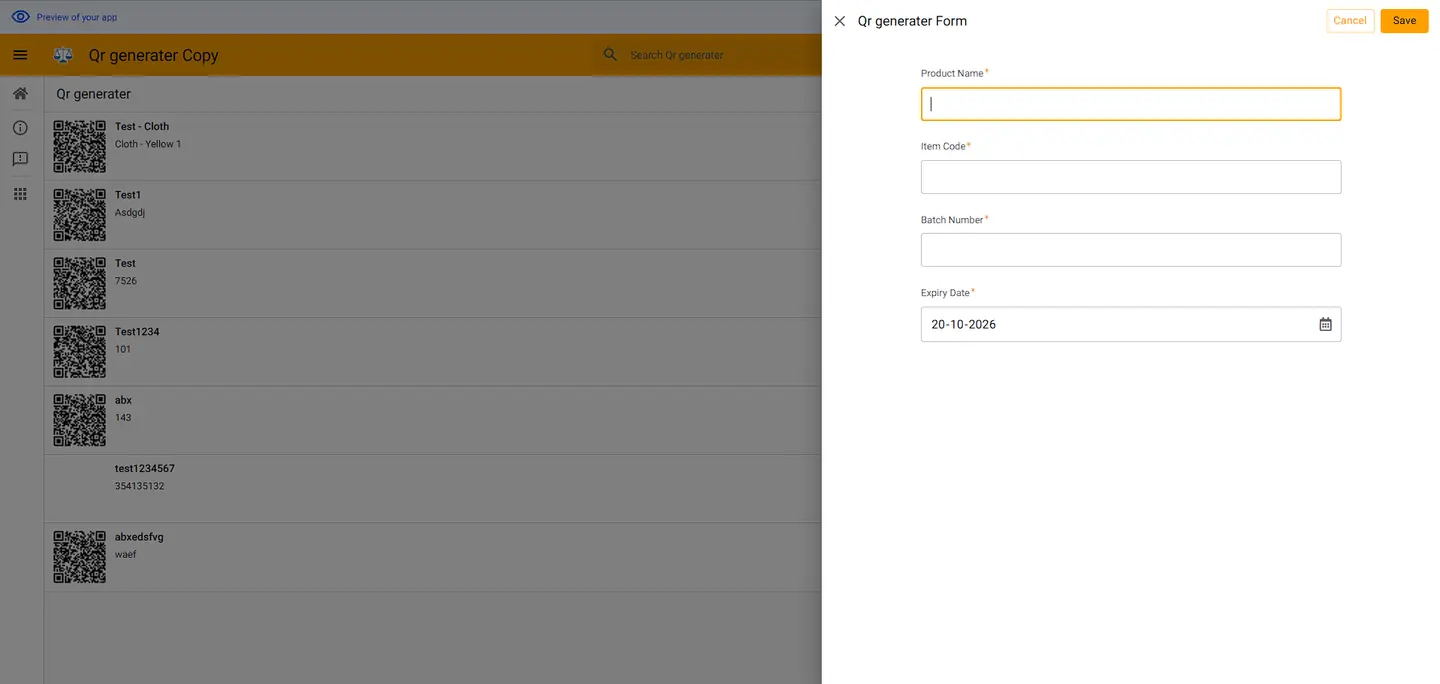
Task: Select the 'abxedsfvg' row title
Action: click(139, 537)
